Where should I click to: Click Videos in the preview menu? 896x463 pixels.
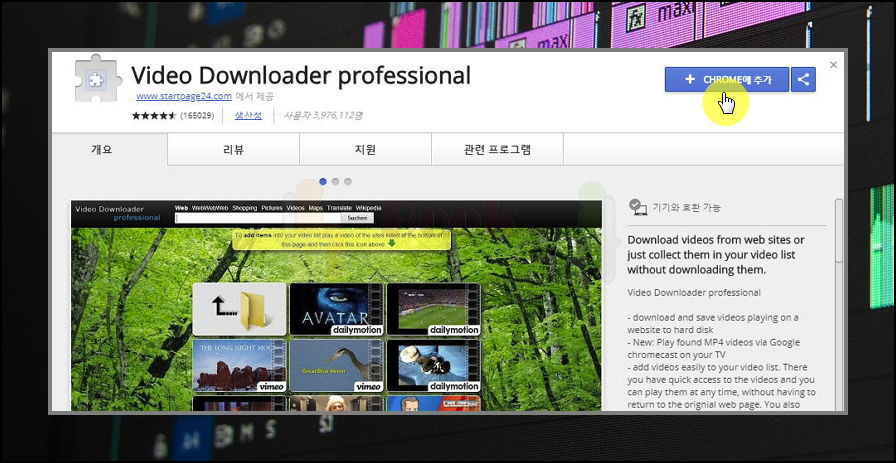(x=295, y=207)
